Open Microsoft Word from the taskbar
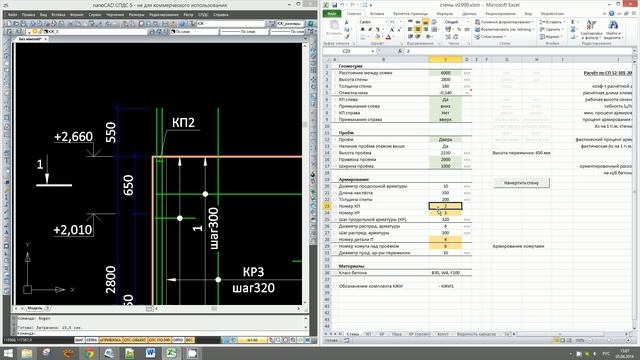The height and width of the screenshot is (360, 640). pos(150,353)
